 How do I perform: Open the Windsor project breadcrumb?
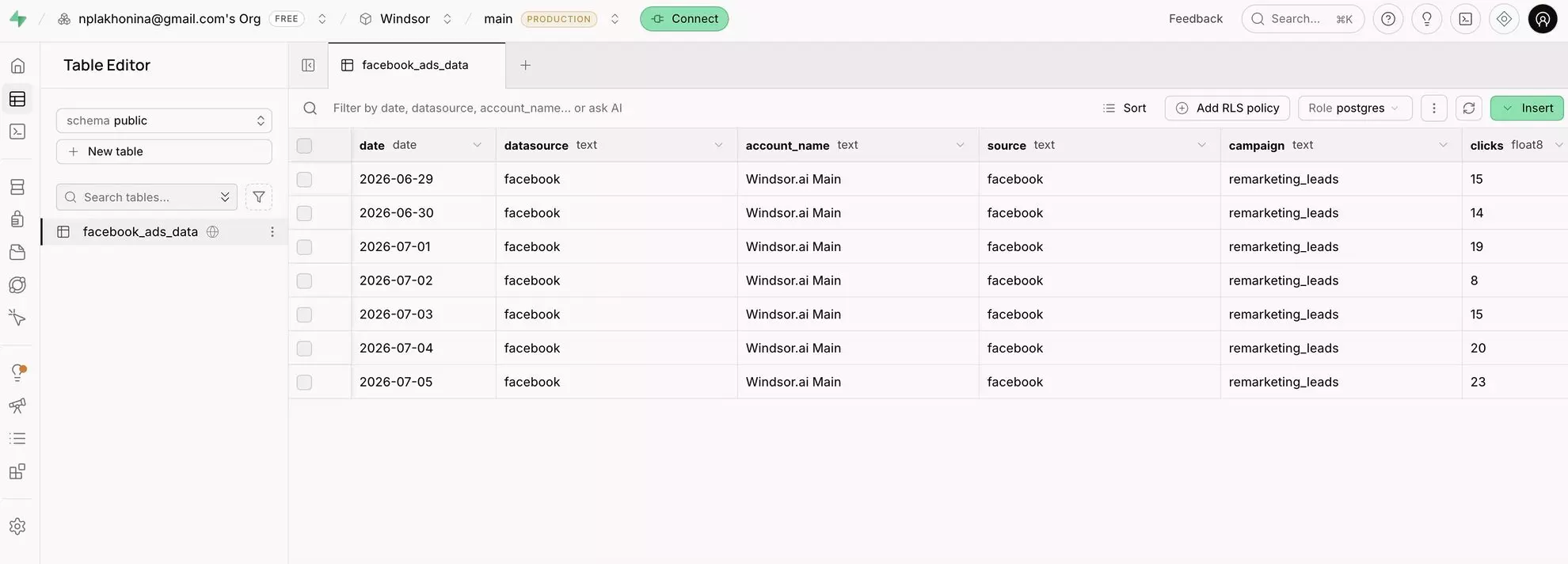pos(395,19)
